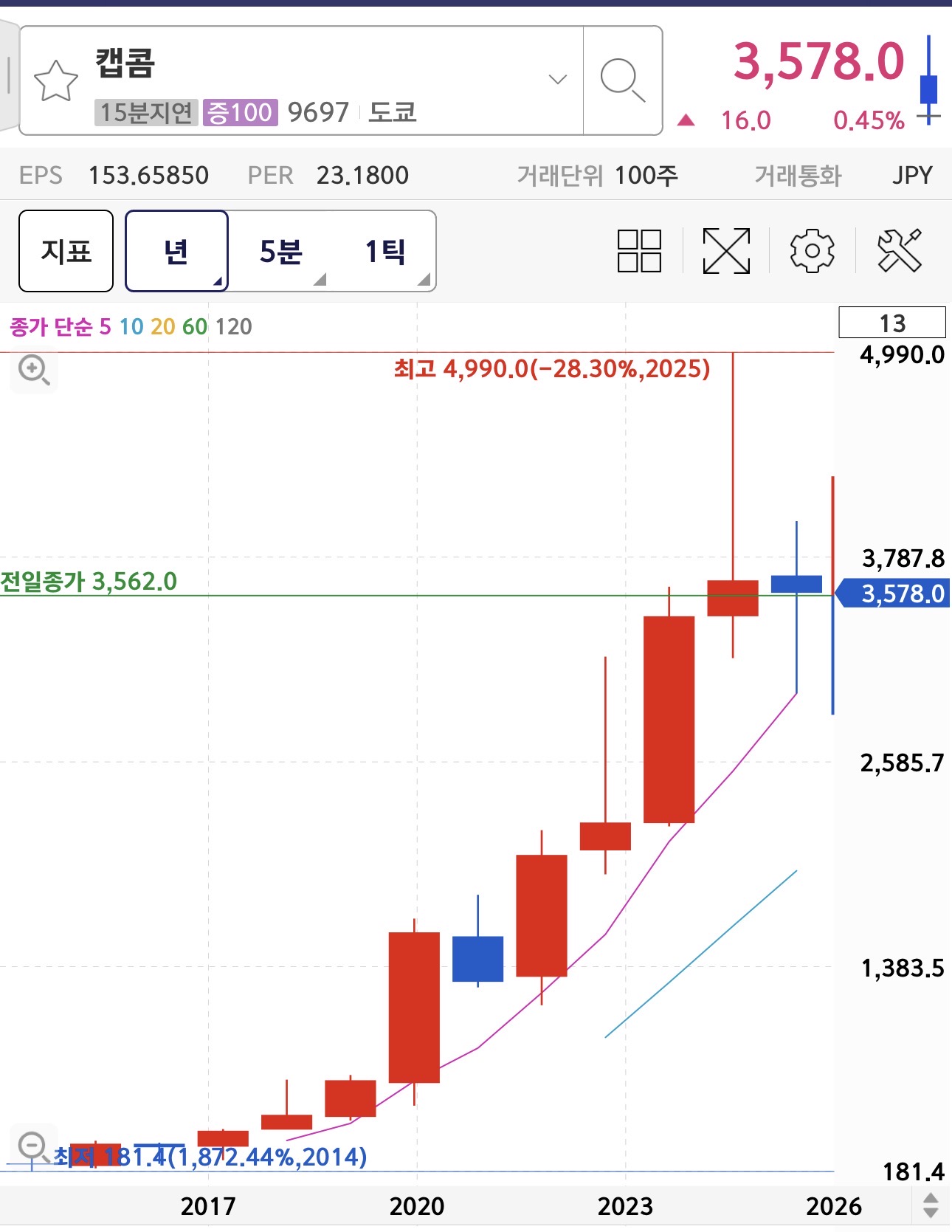Expand chart to fullscreen view
The width and height of the screenshot is (952, 1232).
point(726,251)
